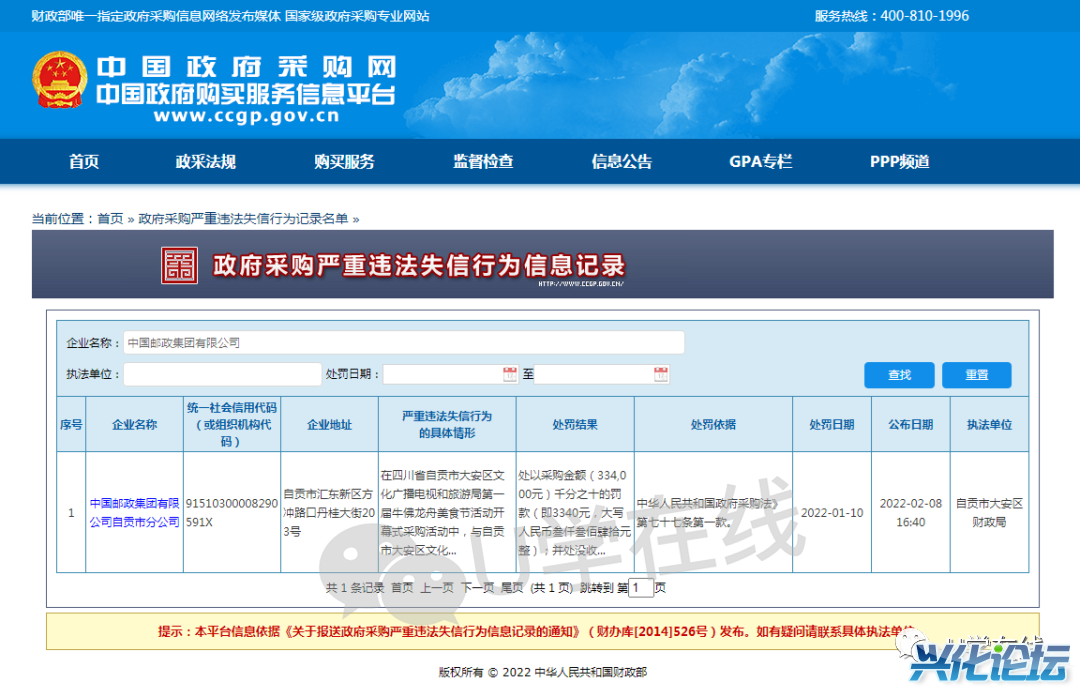Open PPP频道 navigation item
1080x697 pixels.
(900, 161)
